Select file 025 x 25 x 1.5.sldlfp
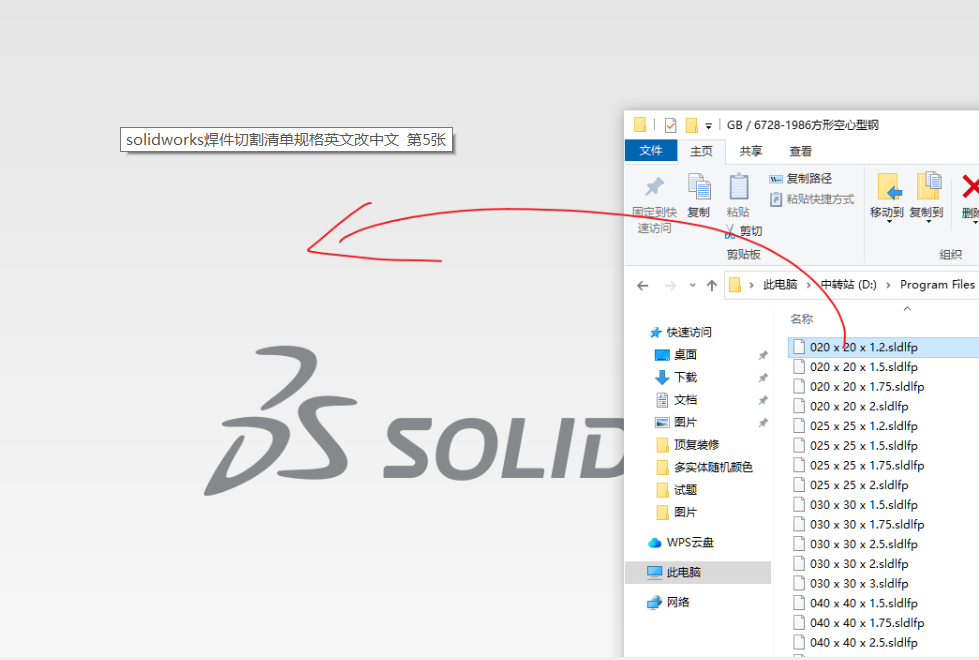This screenshot has height=660, width=979. (x=863, y=446)
